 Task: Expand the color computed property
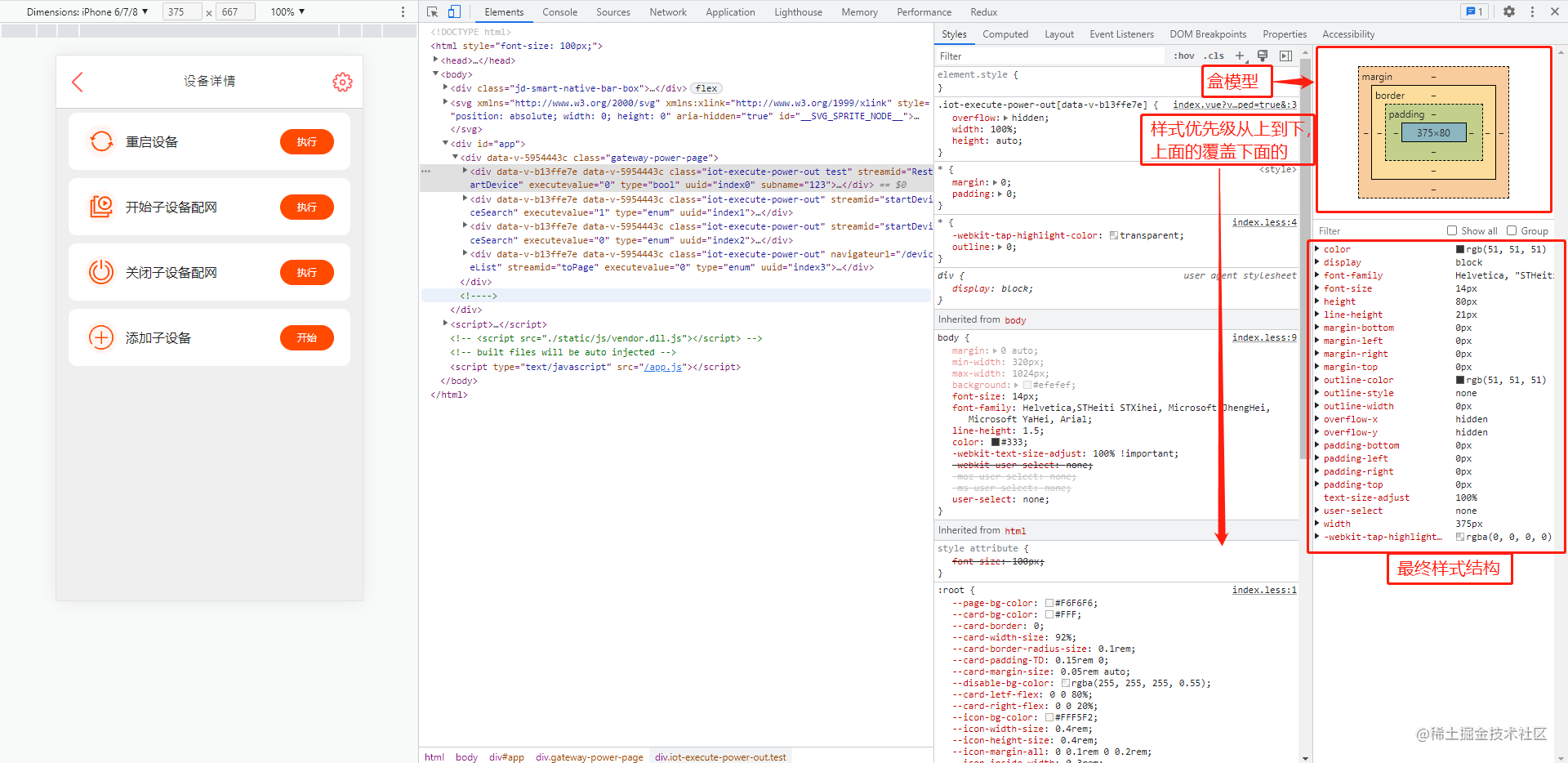point(1317,249)
